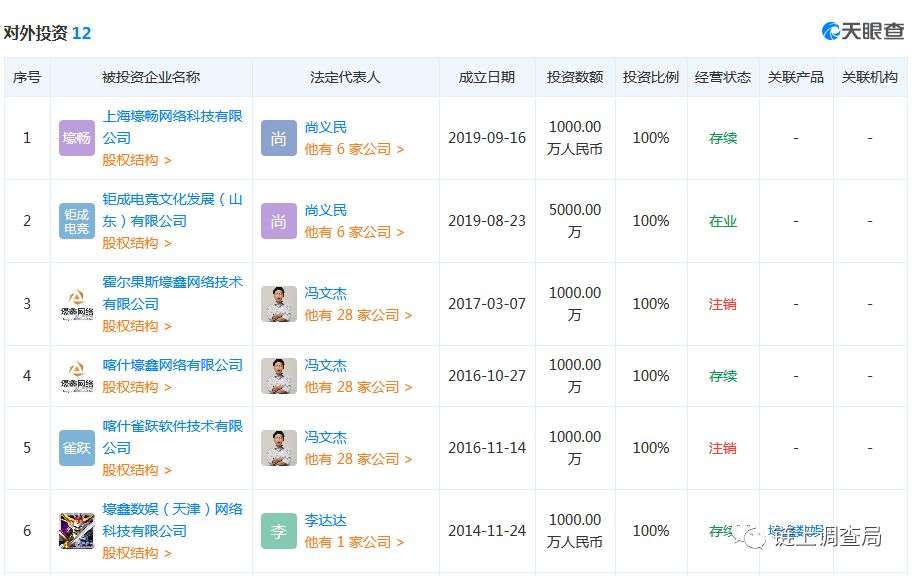Screen dimensions: 912x576
Task: Click the 天眼查 logo
Action: click(x=863, y=31)
